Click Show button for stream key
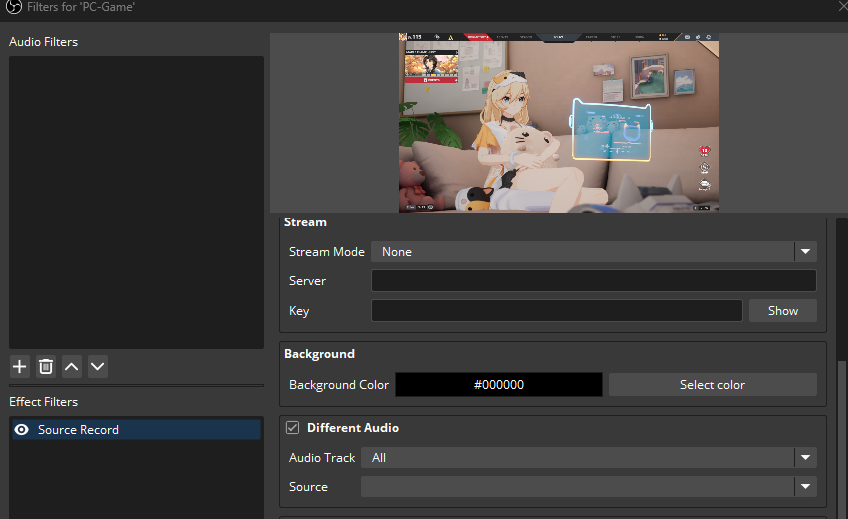Viewport: 848px width, 519px height. 783,311
